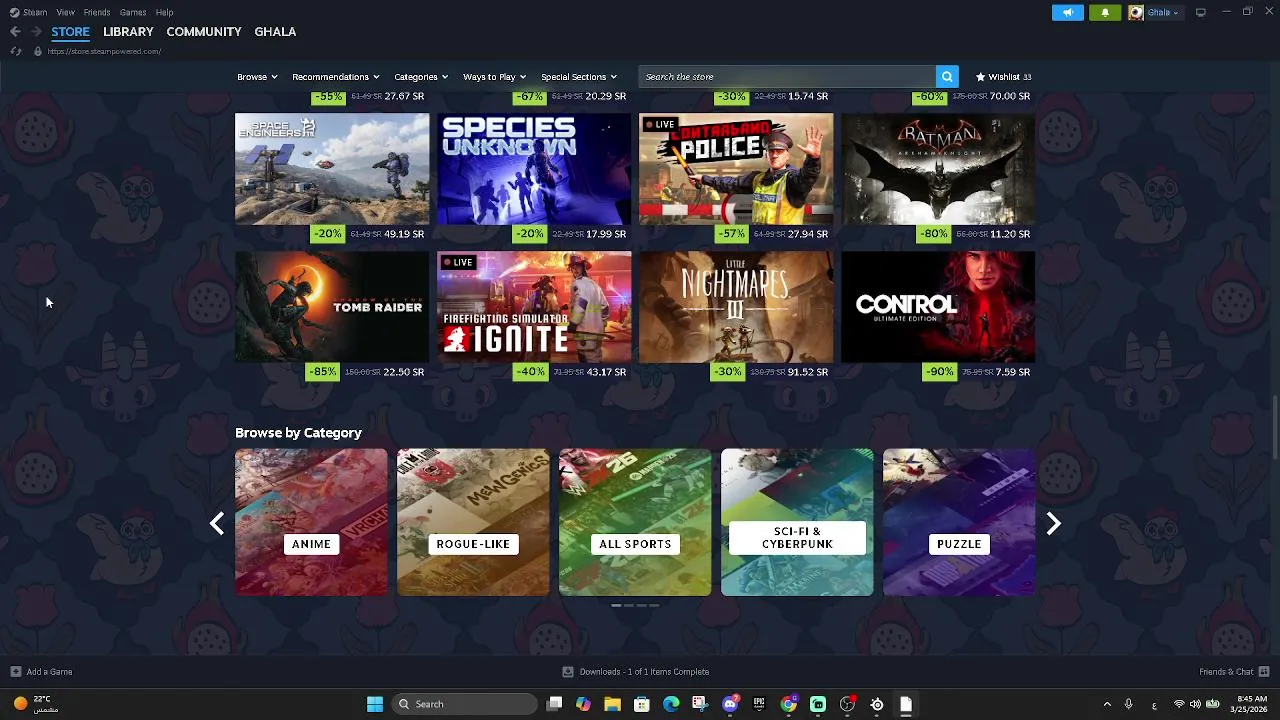
Task: Open the ALL SPORTS category card
Action: tap(635, 522)
